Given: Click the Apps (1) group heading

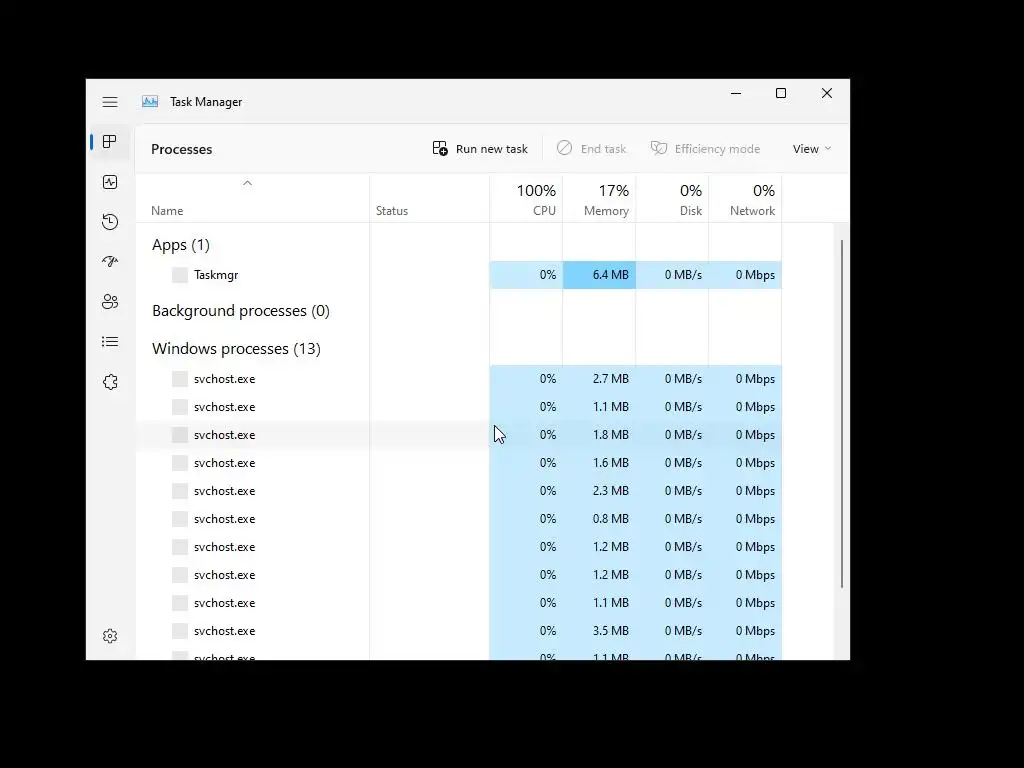Looking at the screenshot, I should tap(181, 245).
